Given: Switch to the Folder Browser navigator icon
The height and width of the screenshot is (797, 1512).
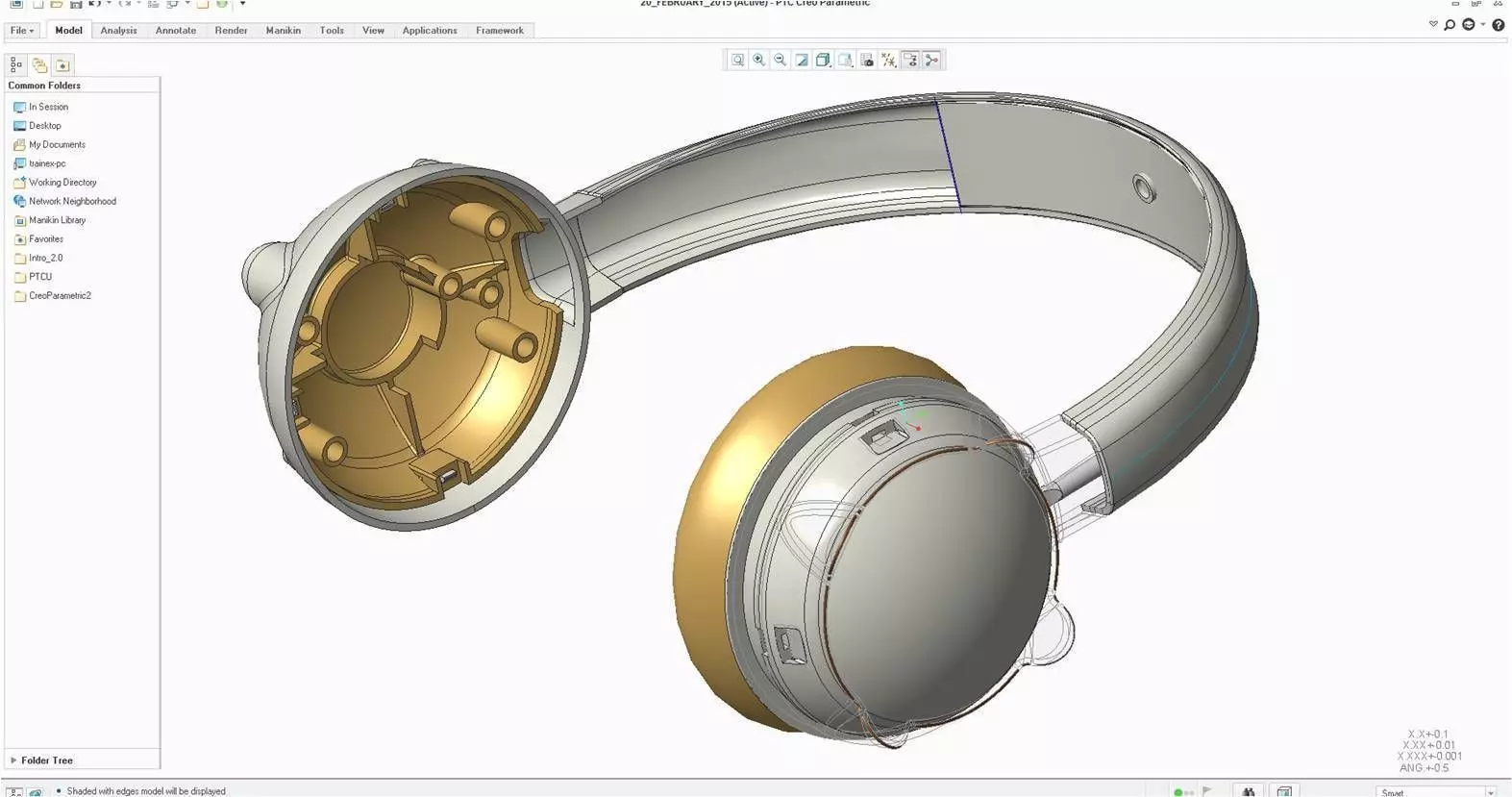Looking at the screenshot, I should [39, 65].
